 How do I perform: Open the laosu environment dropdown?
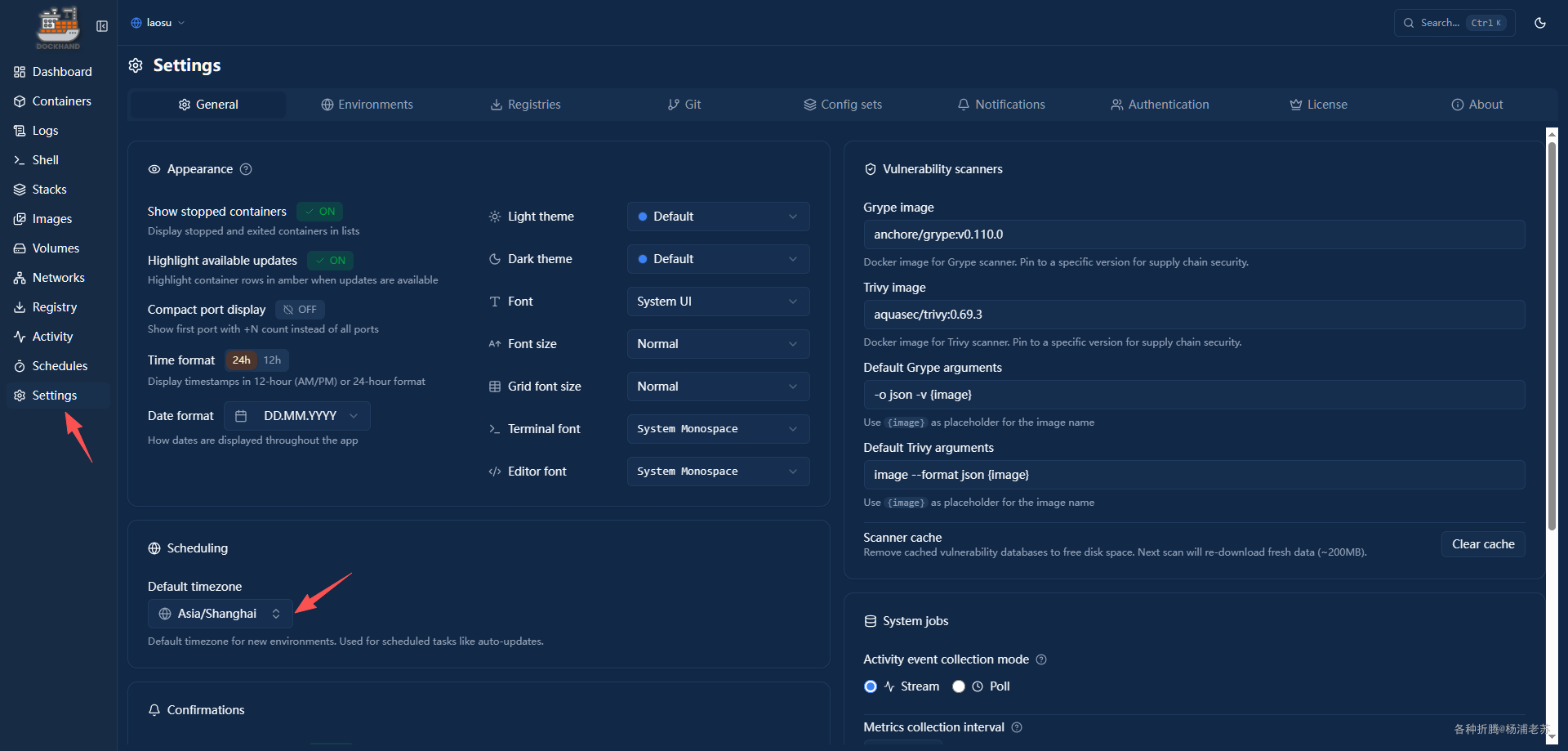tap(158, 23)
